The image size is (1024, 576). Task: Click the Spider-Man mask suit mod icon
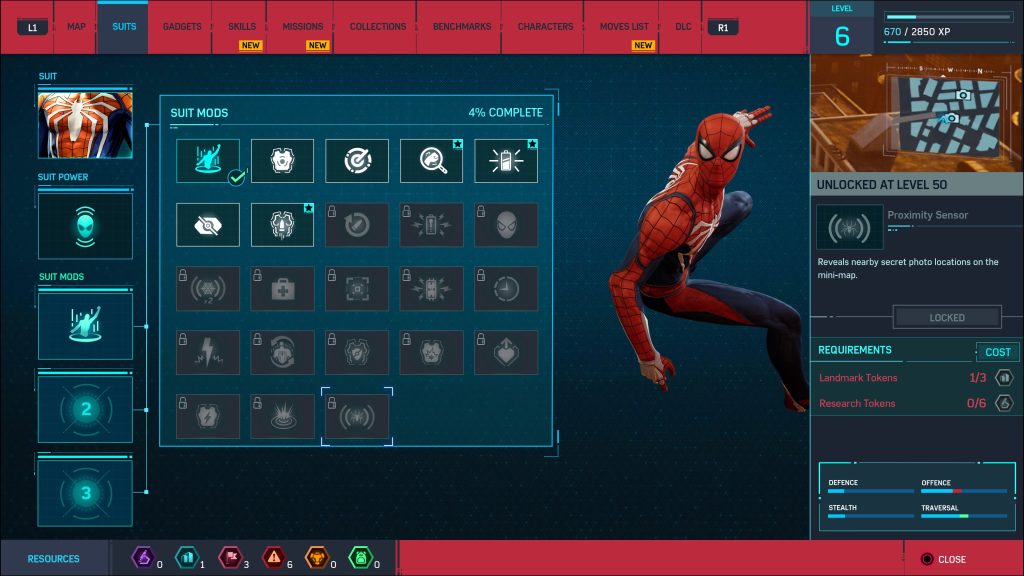point(507,225)
